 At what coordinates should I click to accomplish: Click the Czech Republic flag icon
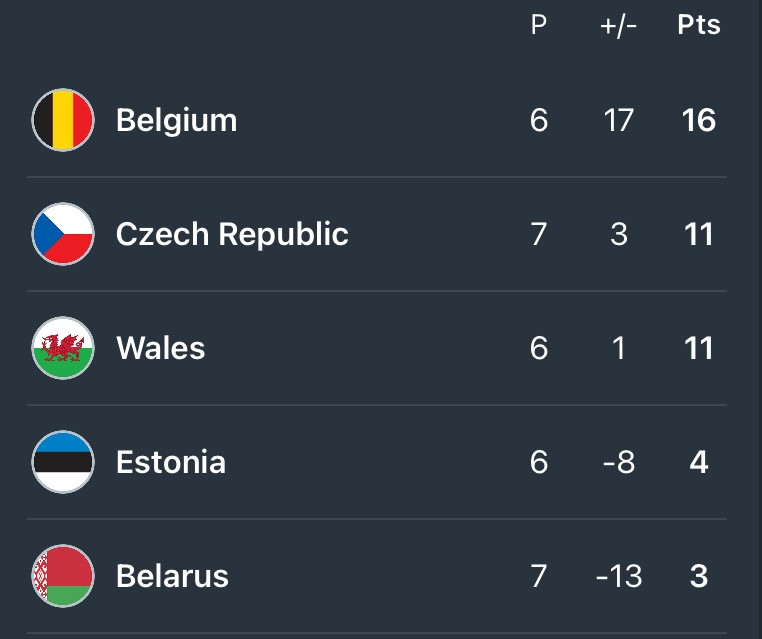pos(63,234)
